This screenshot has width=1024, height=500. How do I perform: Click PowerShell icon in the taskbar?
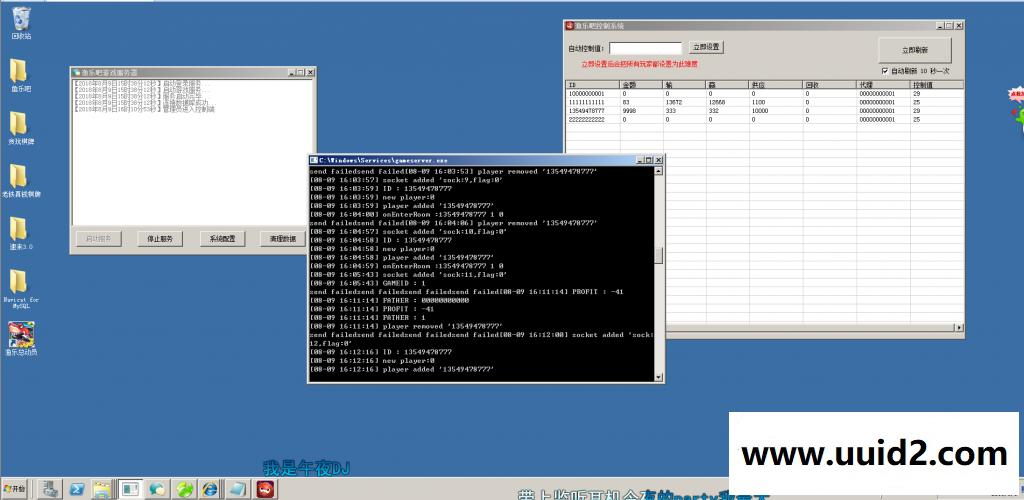[76, 489]
